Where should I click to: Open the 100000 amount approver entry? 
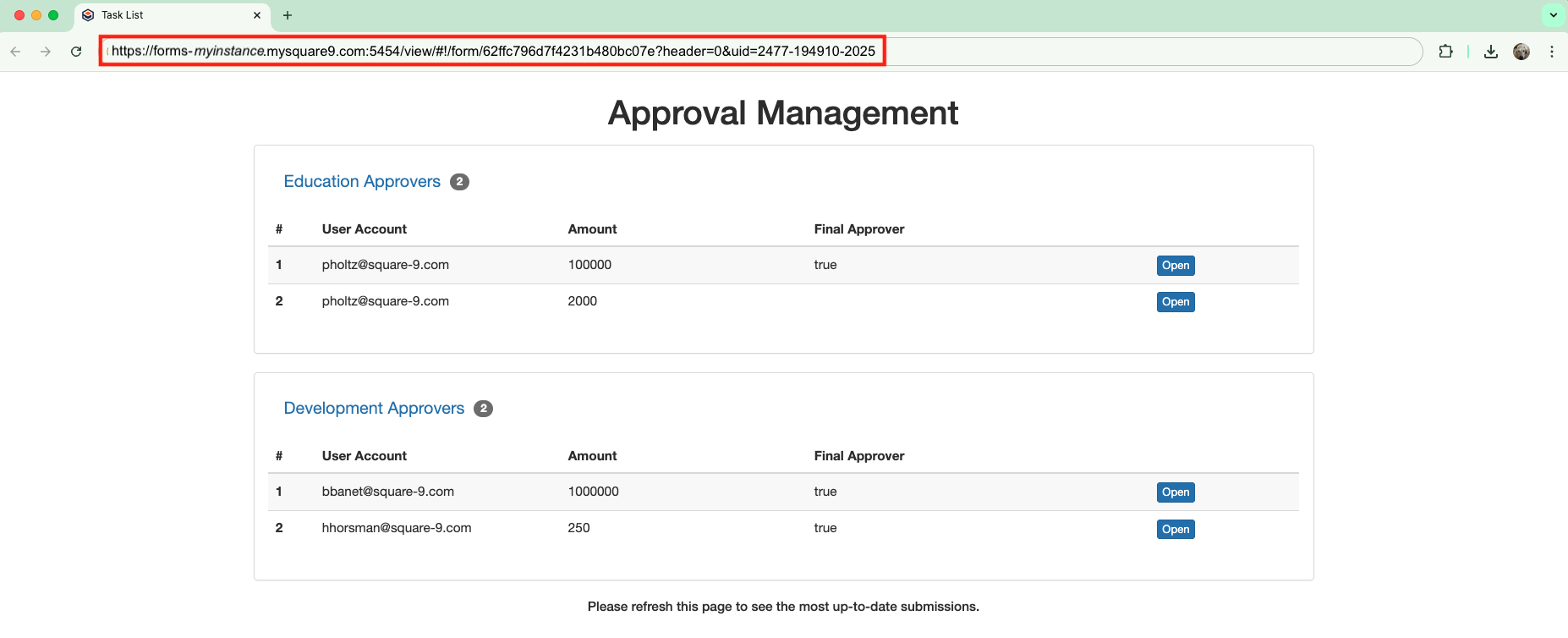(1175, 266)
